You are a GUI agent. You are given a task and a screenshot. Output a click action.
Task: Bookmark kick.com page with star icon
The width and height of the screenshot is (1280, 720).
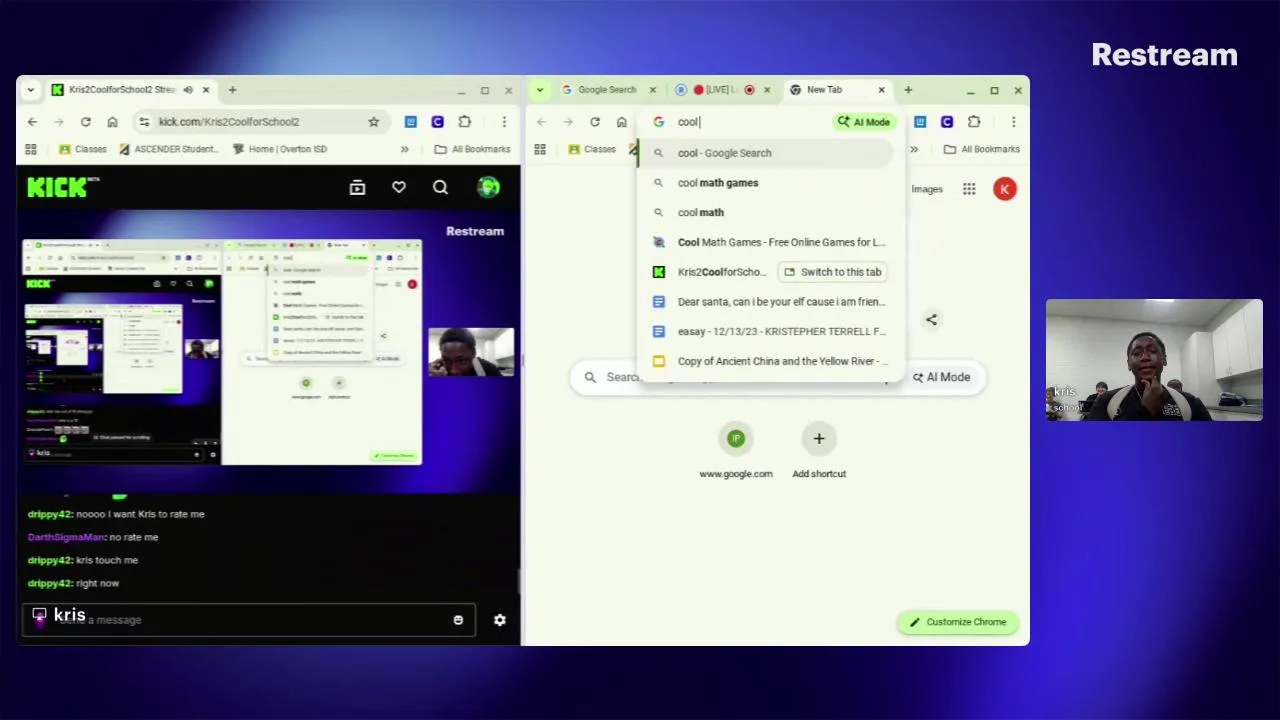coord(373,122)
